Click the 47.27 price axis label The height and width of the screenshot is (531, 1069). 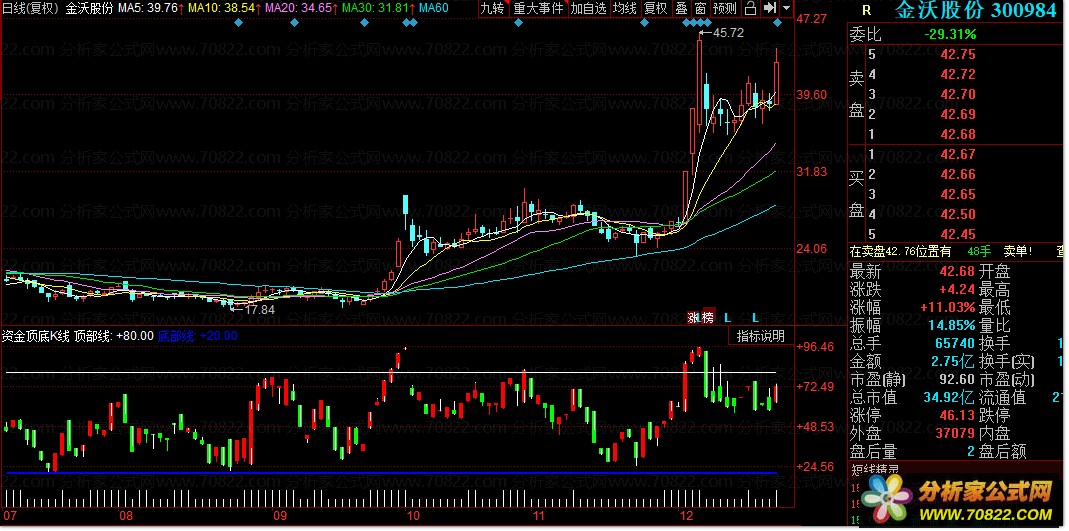[x=812, y=18]
